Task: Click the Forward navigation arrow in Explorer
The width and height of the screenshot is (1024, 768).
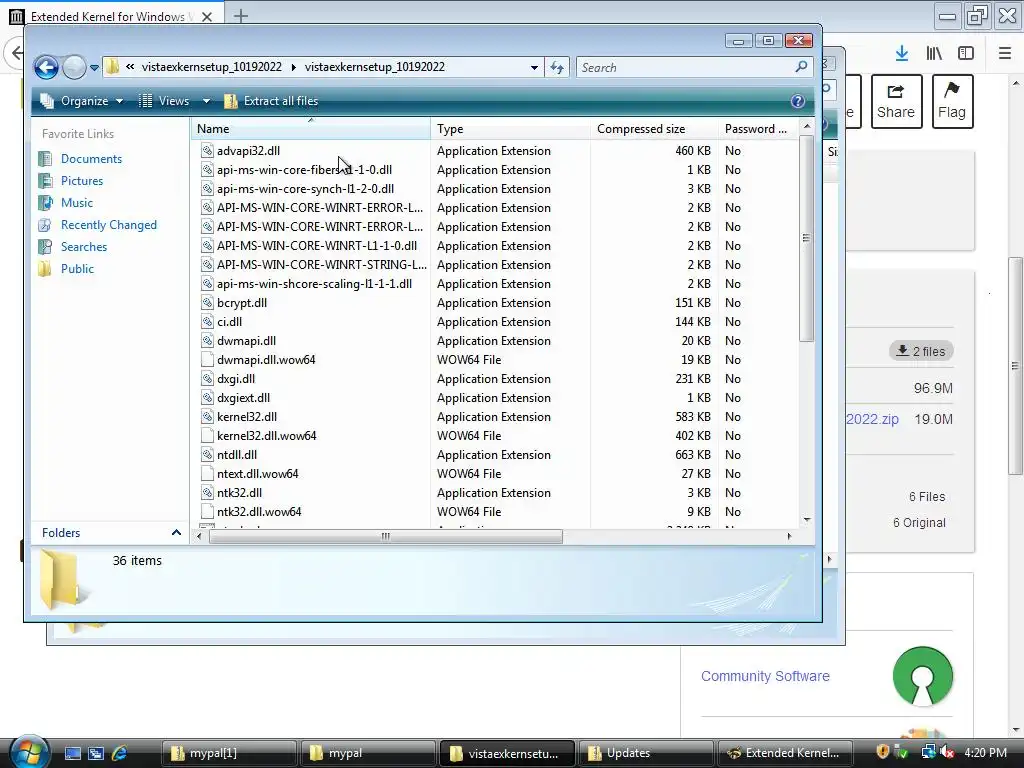Action: 74,67
